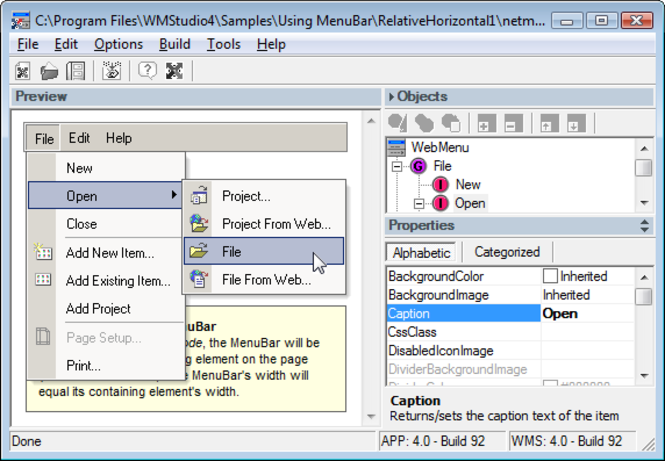Click the Project From Web... icon
This screenshot has height=461, width=665.
pos(199,224)
